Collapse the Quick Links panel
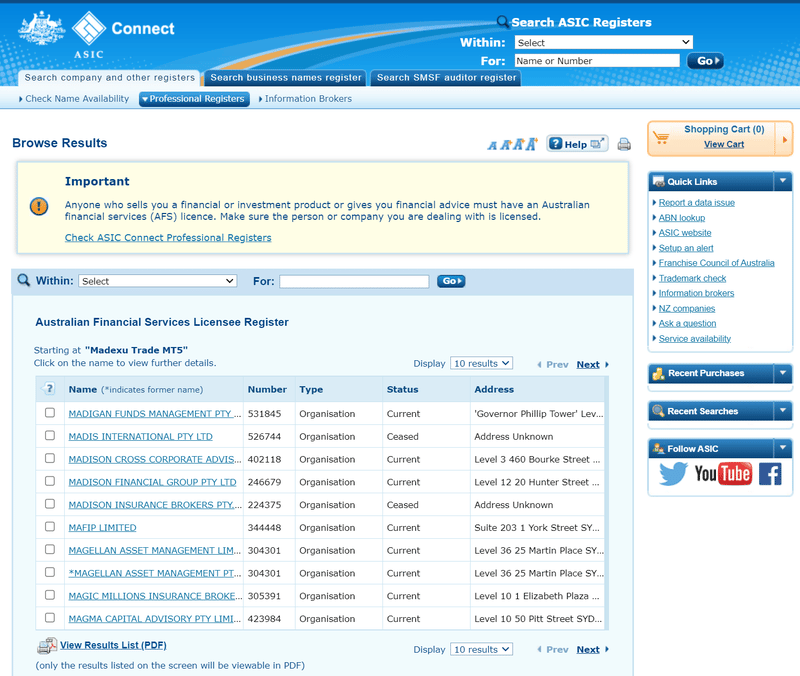800x676 pixels. tap(782, 181)
